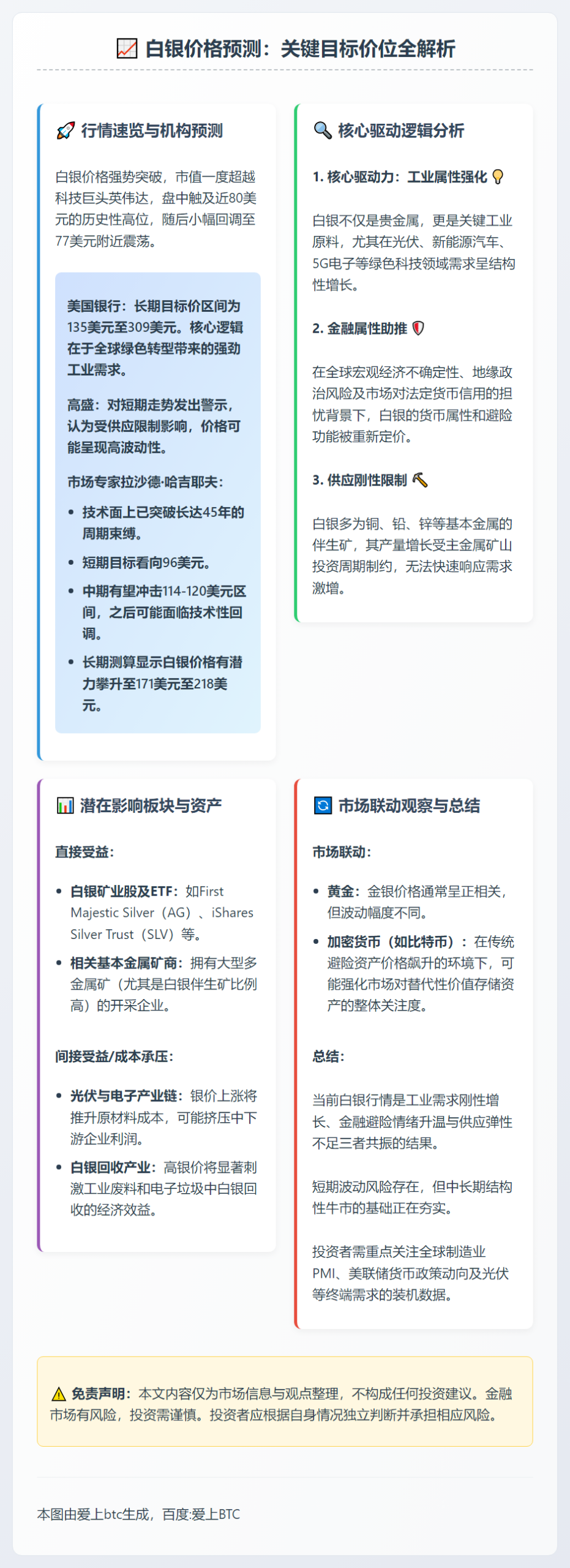Click the bullet 白银回收产业
The width and height of the screenshot is (570, 1568).
coord(163,1189)
